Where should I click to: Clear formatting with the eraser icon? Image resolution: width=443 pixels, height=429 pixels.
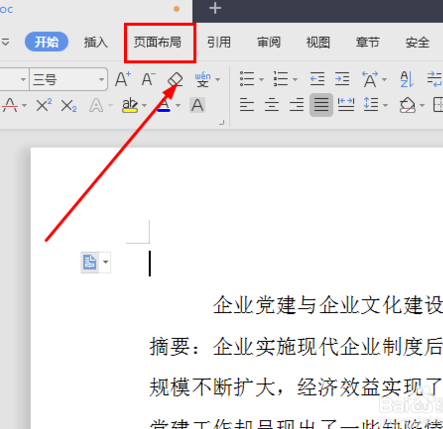[x=175, y=80]
